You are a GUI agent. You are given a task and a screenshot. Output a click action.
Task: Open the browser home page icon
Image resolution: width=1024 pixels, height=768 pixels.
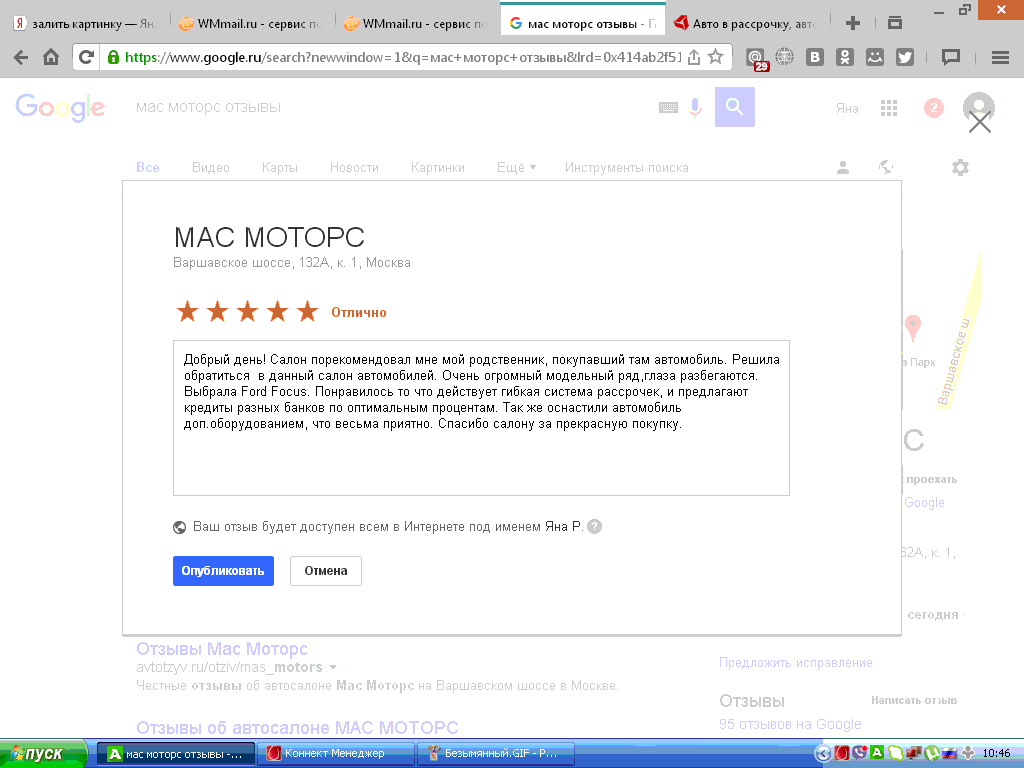tap(51, 57)
